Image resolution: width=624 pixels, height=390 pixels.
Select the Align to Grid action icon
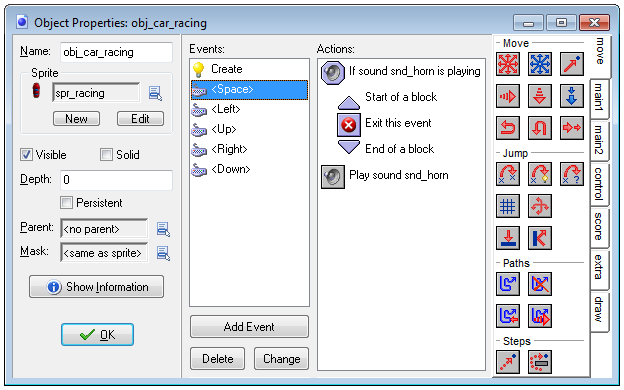tap(508, 206)
